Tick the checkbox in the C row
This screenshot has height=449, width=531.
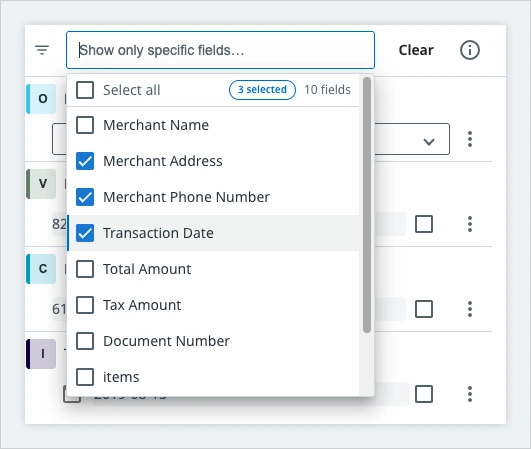tap(424, 309)
